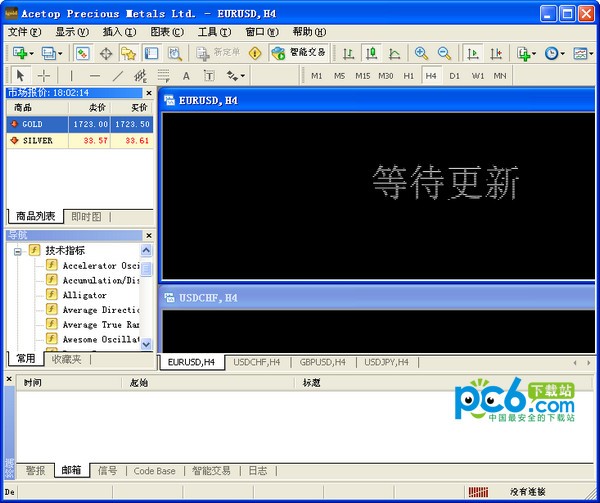Switch timeframe to D1
Viewport: 600px width, 503px height.
(x=454, y=75)
